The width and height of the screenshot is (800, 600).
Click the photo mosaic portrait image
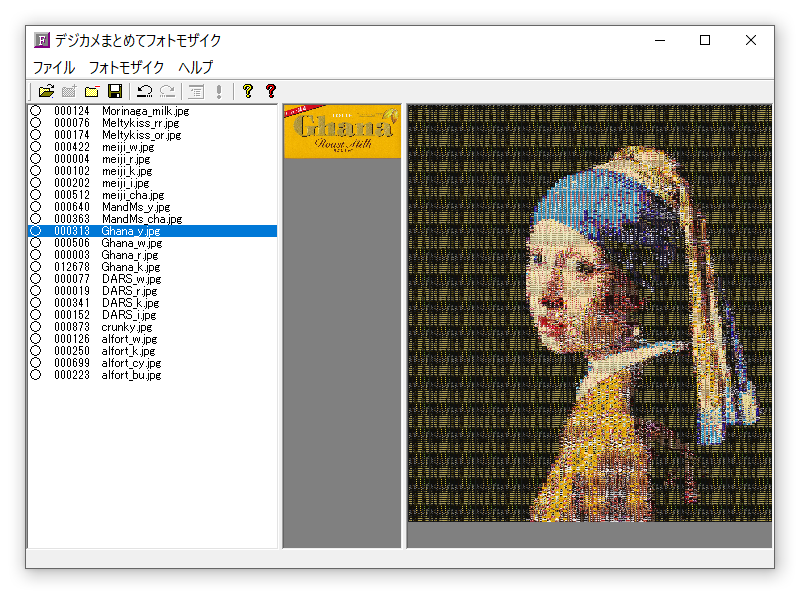click(589, 313)
